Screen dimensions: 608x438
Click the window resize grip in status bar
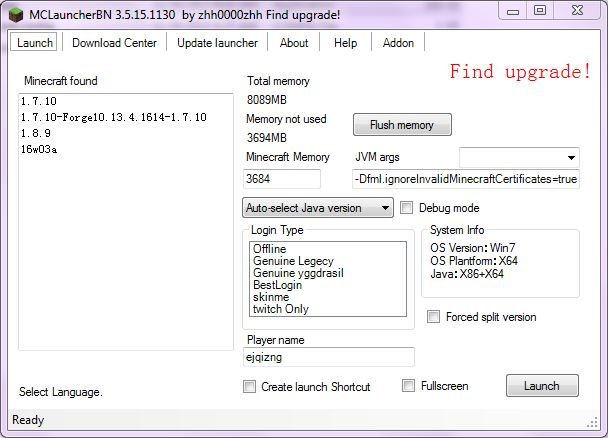593,423
